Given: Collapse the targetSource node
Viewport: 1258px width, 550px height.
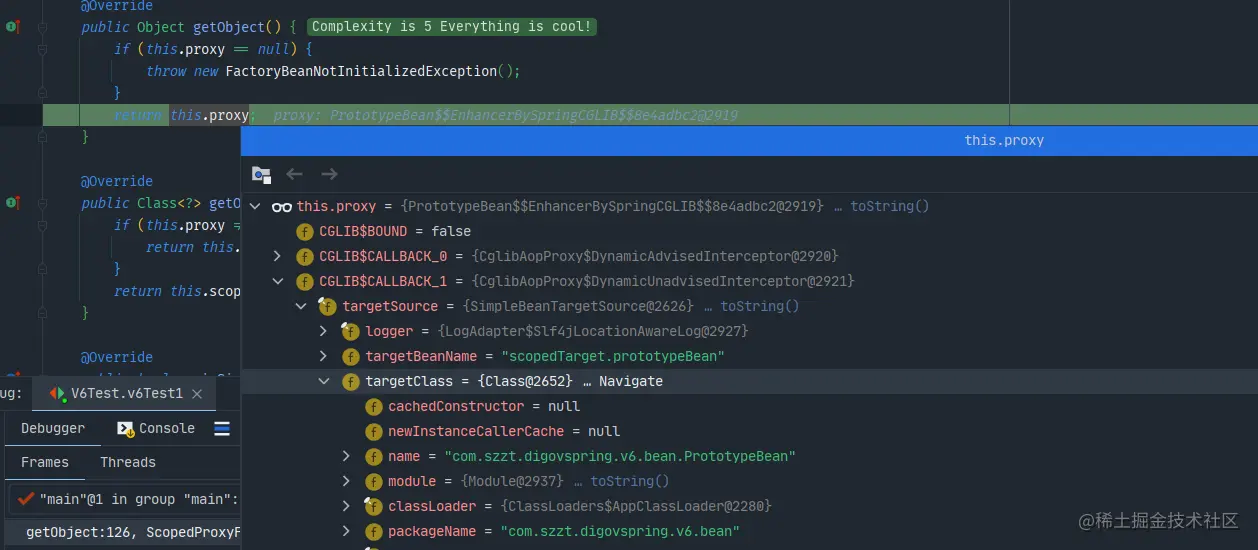Looking at the screenshot, I should 301,306.
